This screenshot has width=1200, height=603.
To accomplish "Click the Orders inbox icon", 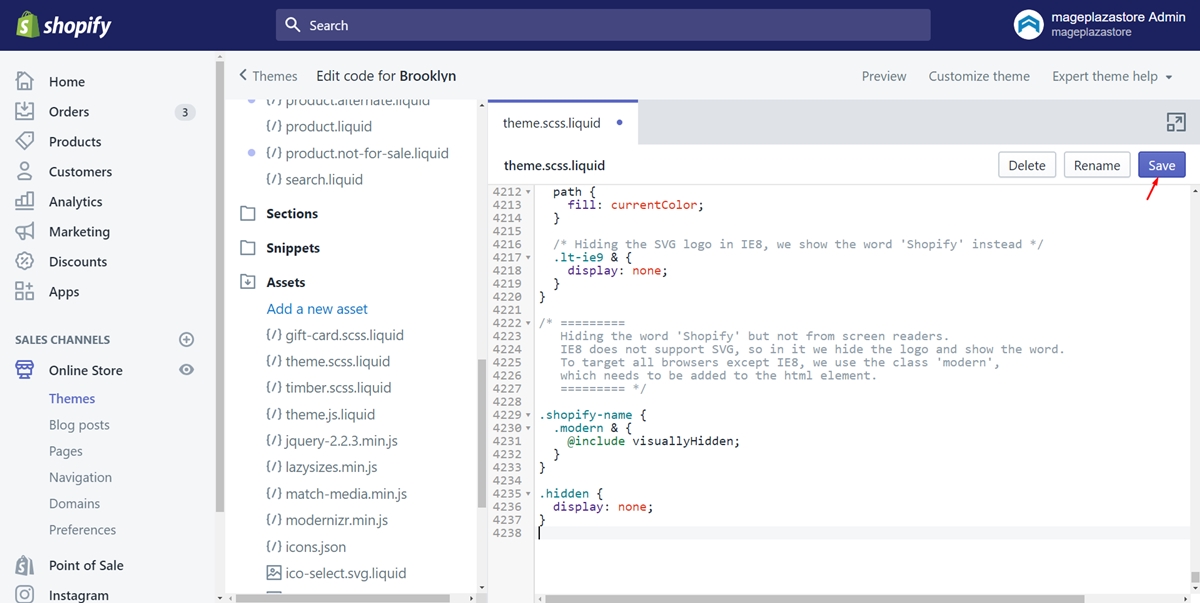I will [x=25, y=111].
